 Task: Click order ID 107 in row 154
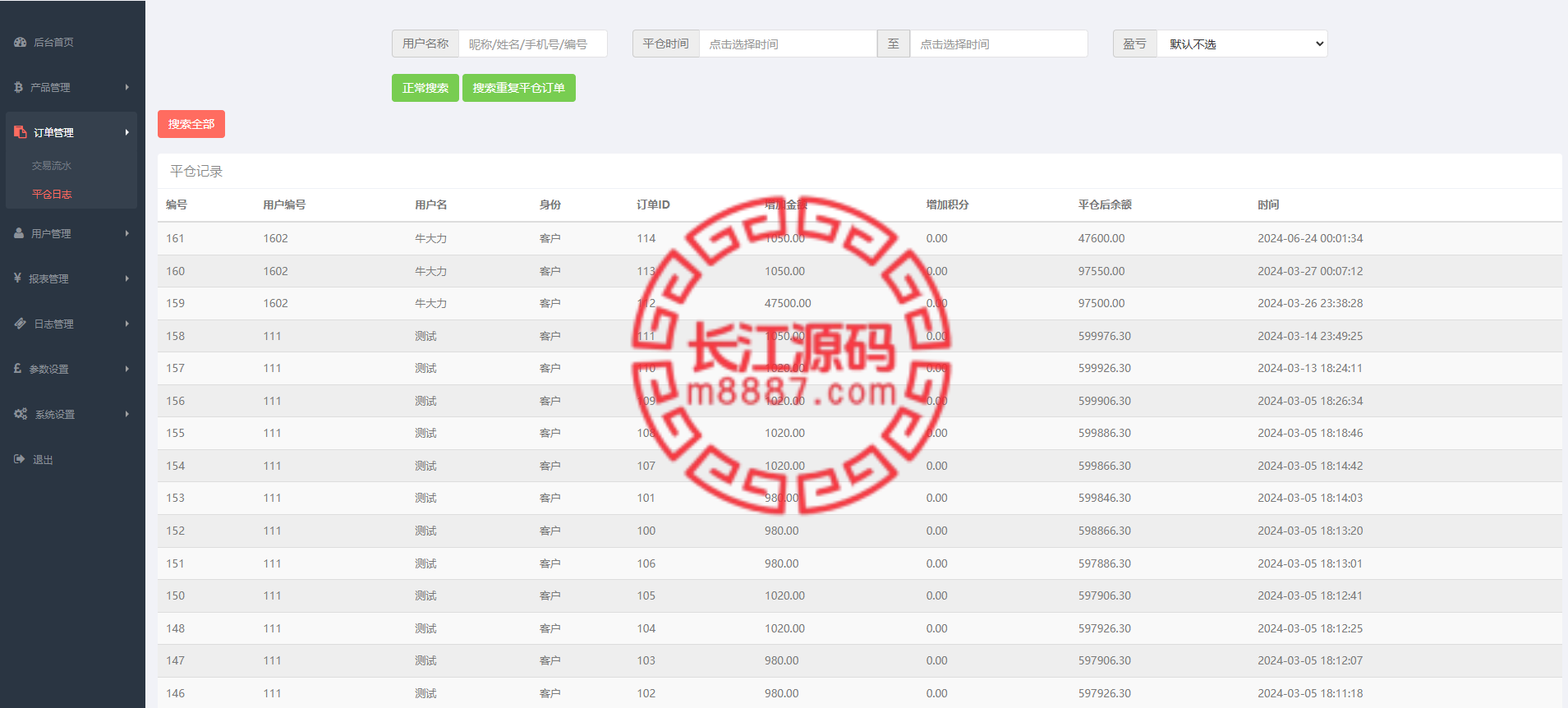click(646, 466)
